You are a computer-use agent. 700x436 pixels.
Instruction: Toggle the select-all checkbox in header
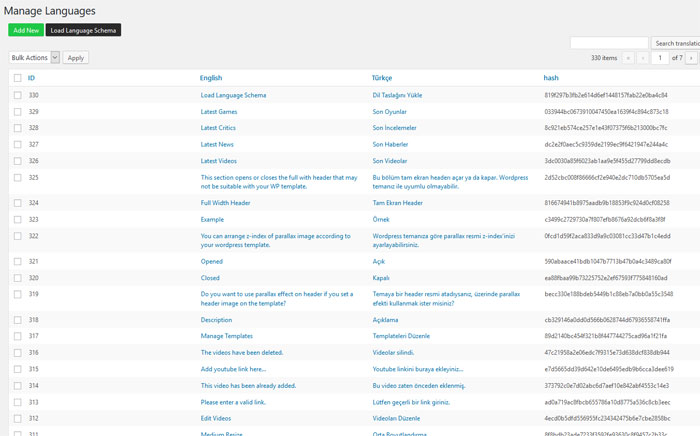[17, 78]
